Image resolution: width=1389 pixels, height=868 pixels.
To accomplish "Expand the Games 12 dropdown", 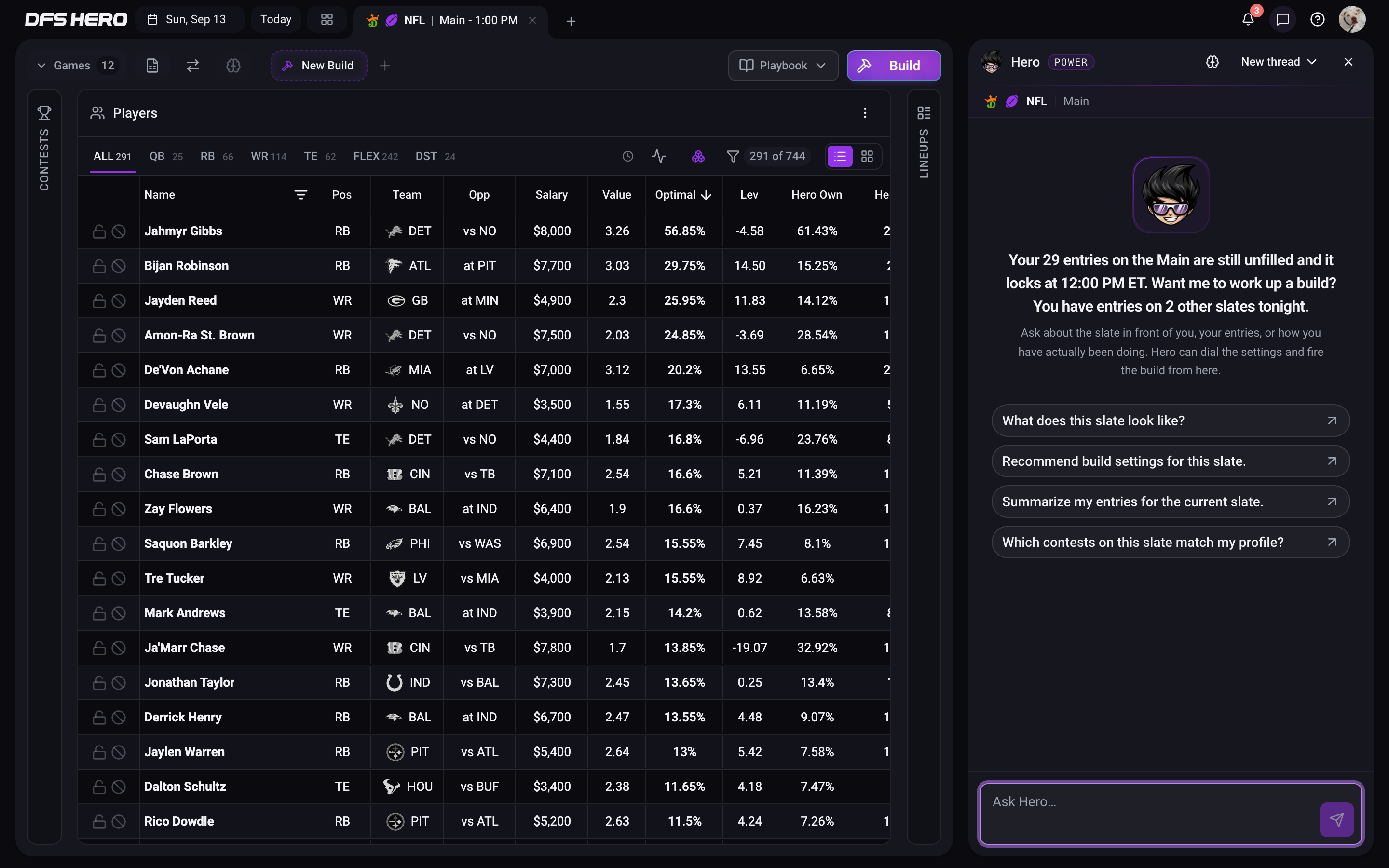I will tap(76, 66).
